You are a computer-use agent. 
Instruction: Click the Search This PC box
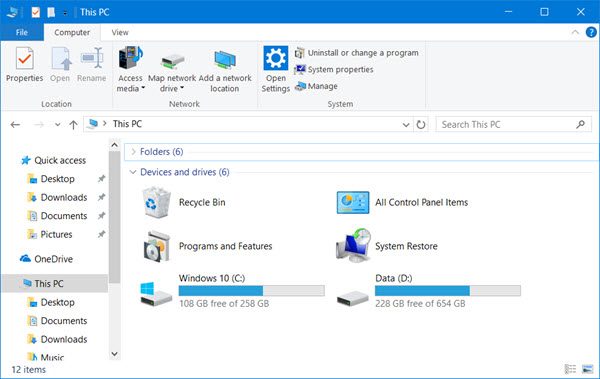514,124
